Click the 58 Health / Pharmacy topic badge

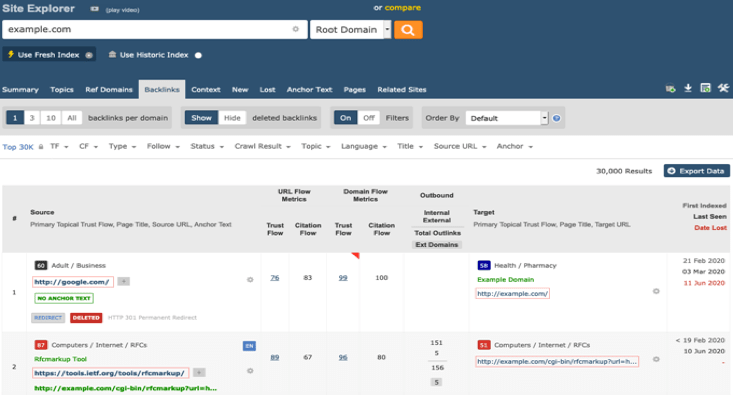click(484, 266)
